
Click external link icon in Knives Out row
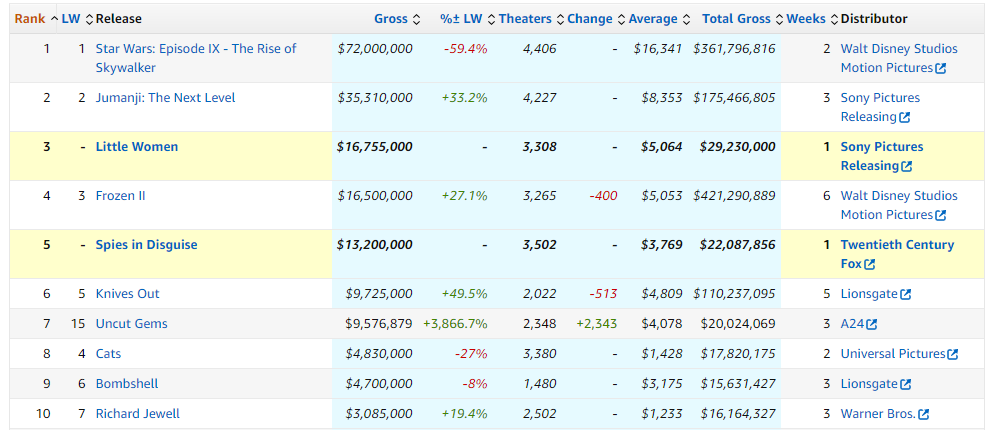[x=905, y=294]
